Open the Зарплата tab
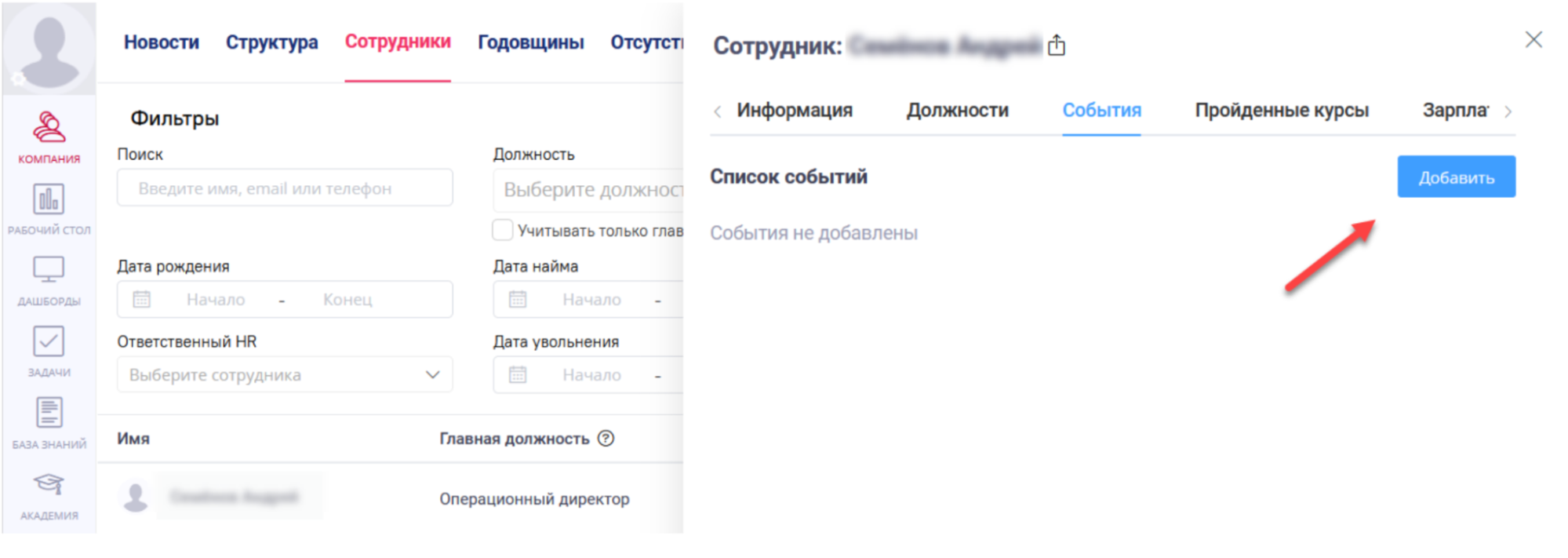Image resolution: width=1568 pixels, height=558 pixels. click(1456, 110)
